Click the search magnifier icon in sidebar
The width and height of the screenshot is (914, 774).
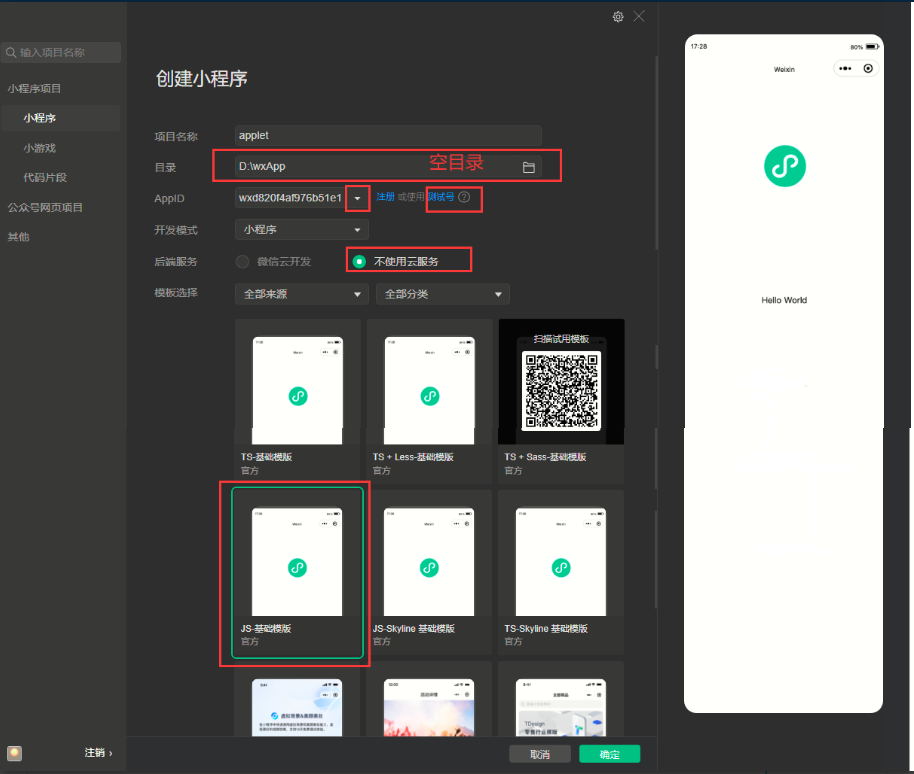coord(11,53)
